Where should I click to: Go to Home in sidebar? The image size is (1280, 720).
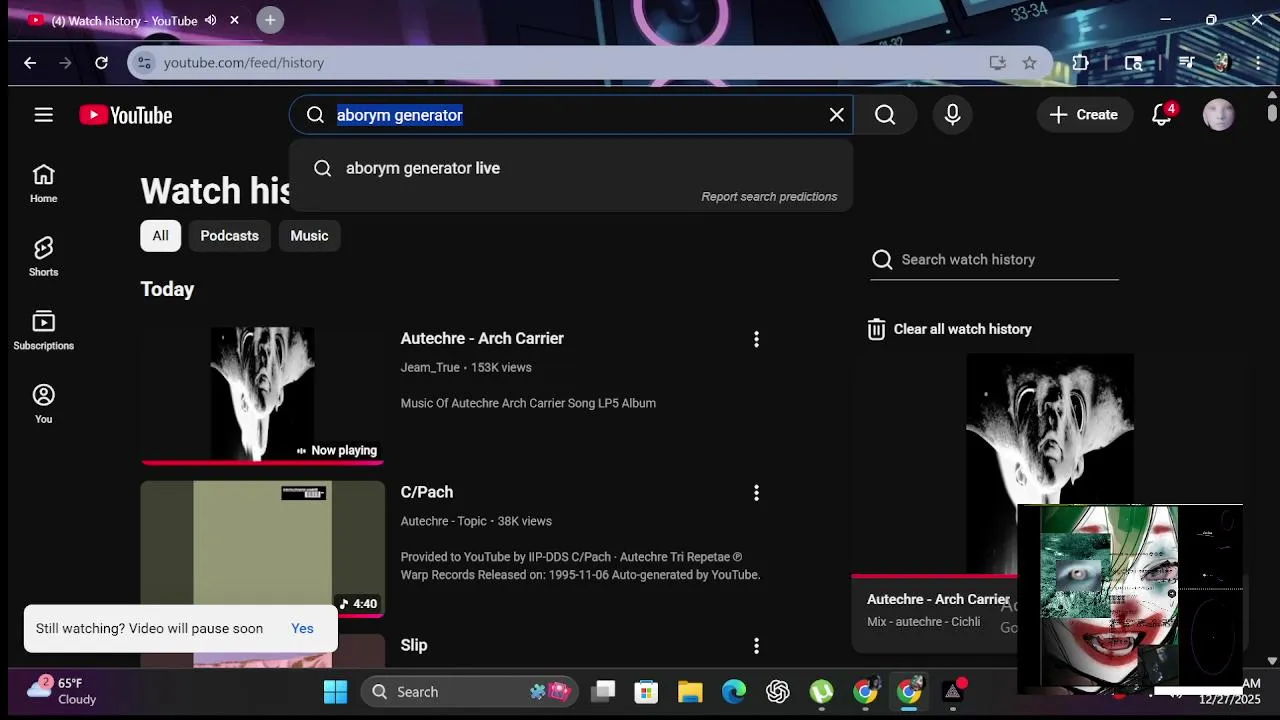coord(43,184)
